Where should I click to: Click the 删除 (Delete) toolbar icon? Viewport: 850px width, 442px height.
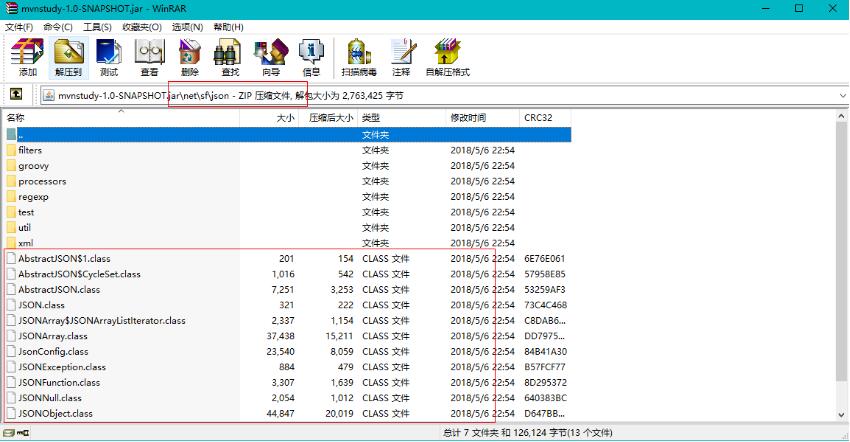click(190, 57)
